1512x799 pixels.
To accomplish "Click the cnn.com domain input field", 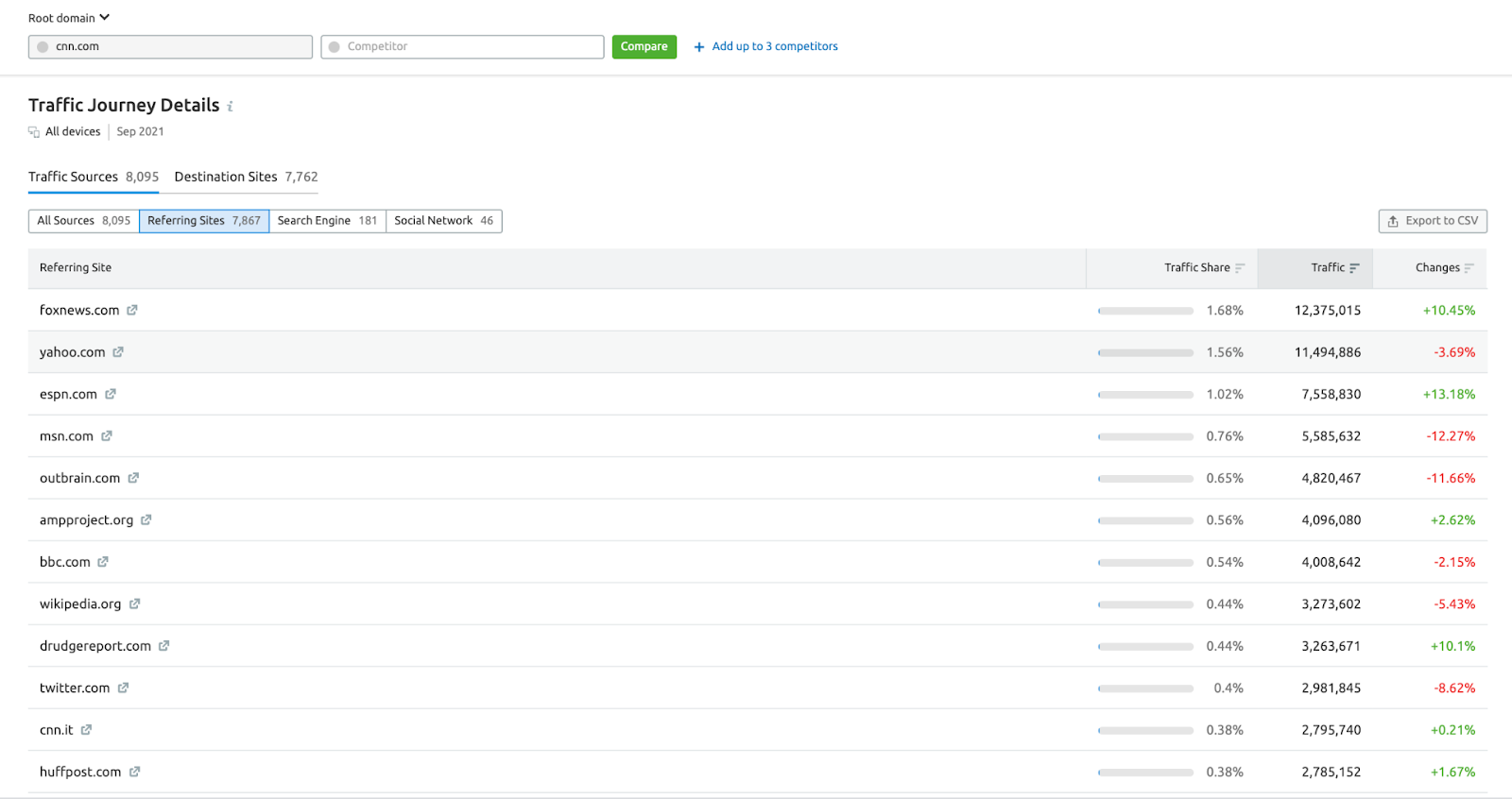I will tap(170, 46).
